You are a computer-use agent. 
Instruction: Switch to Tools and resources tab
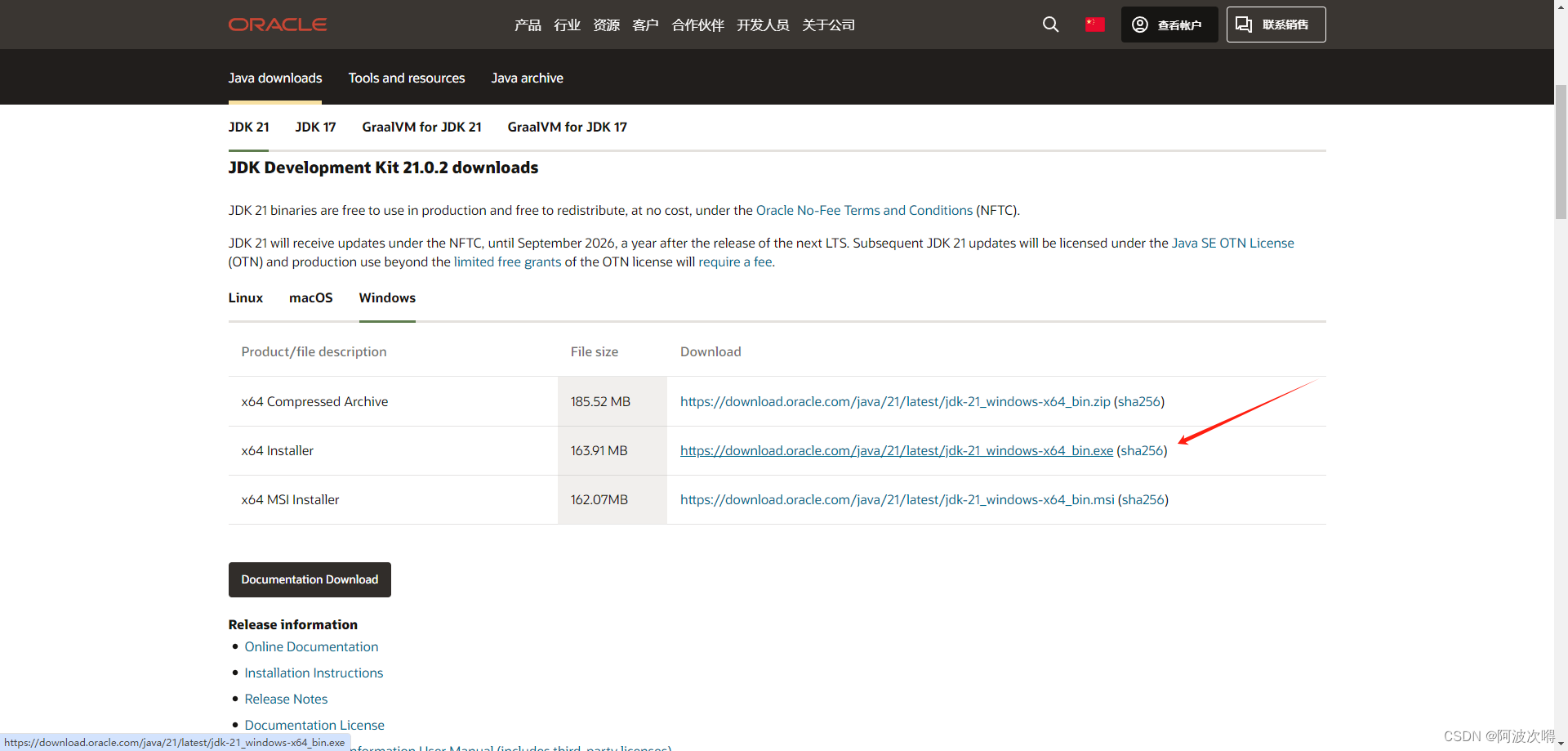[407, 78]
